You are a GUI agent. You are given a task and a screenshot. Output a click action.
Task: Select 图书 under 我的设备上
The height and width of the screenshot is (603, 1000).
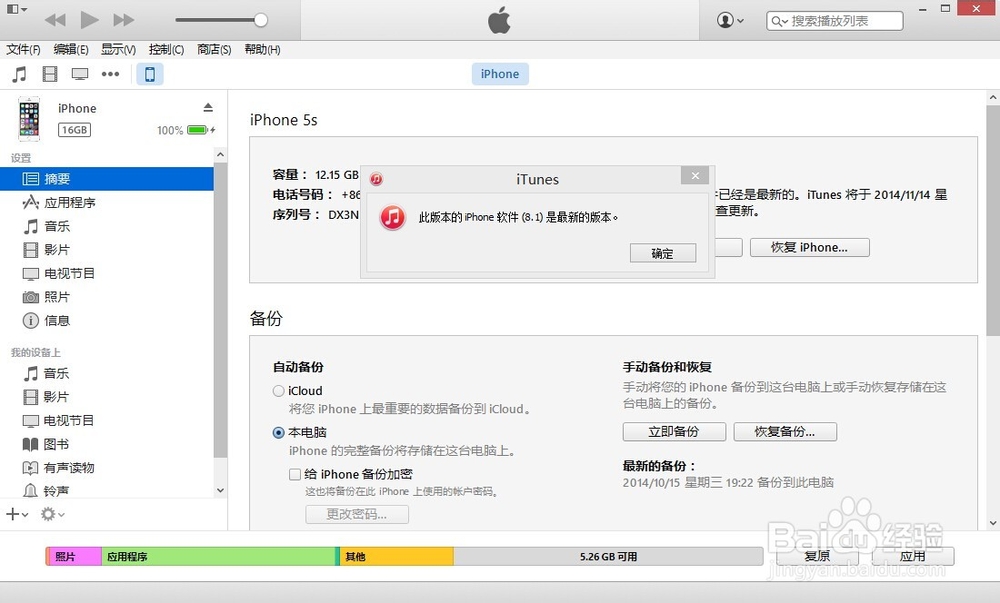(107, 444)
